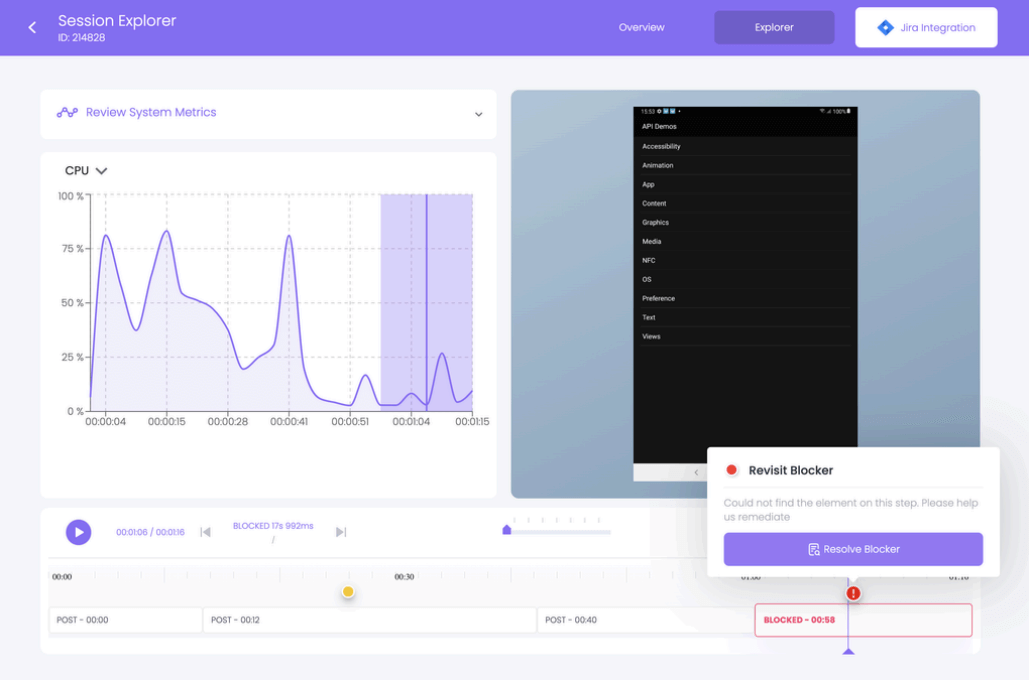Select the POST - 00:40 step
This screenshot has height=680, width=1029.
[645, 620]
